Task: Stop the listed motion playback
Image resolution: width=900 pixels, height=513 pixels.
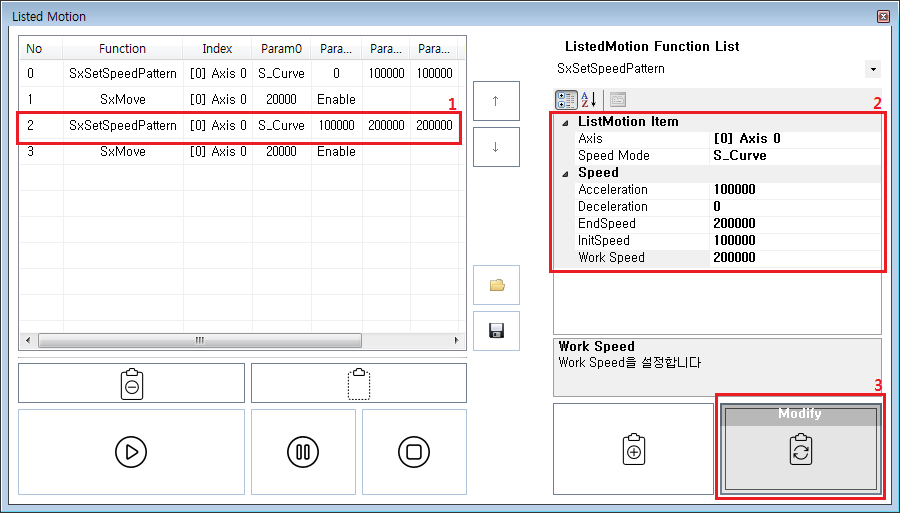Action: [x=413, y=452]
